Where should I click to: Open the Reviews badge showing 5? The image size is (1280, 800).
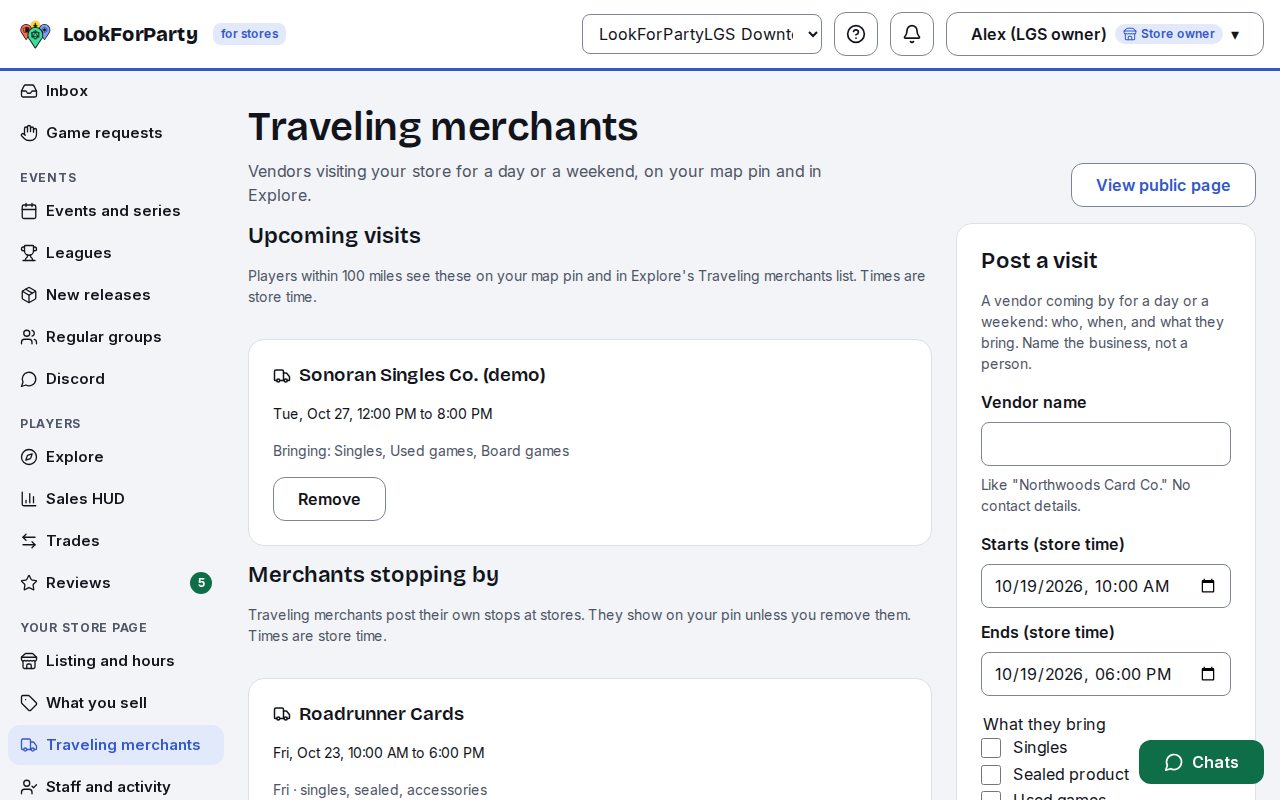(x=201, y=583)
